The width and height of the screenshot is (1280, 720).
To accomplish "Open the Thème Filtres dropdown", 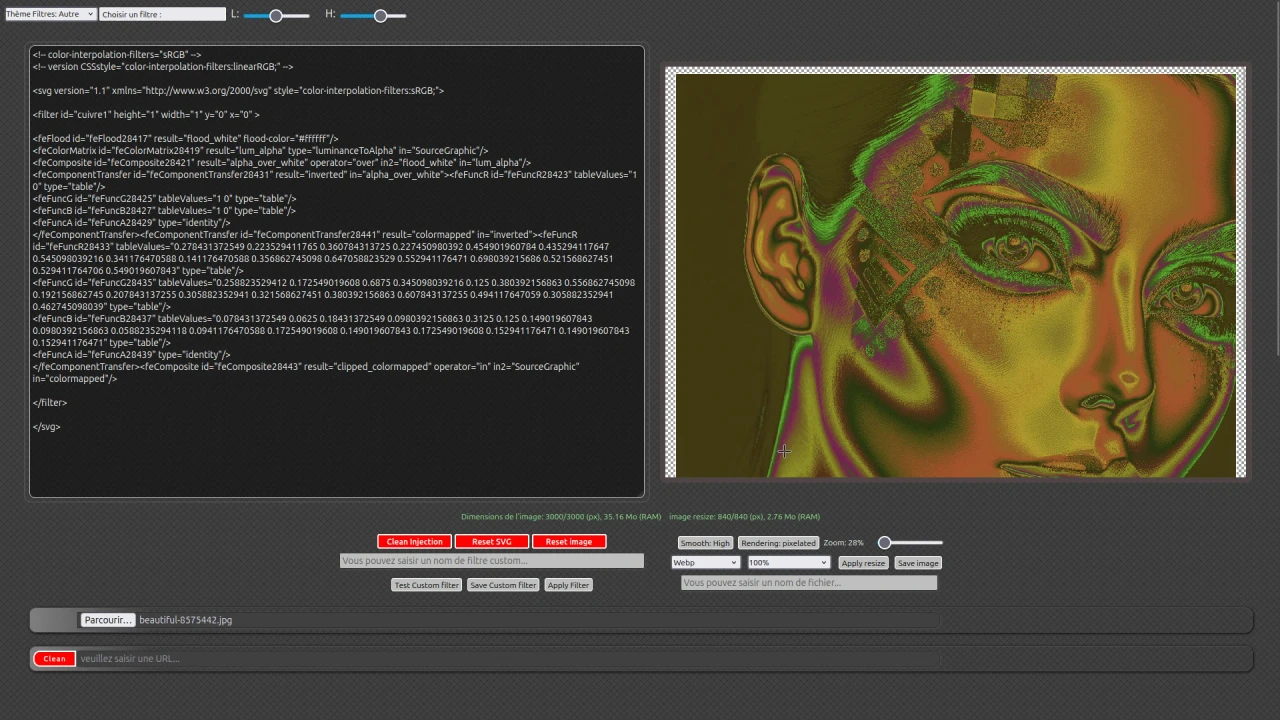I will click(49, 14).
